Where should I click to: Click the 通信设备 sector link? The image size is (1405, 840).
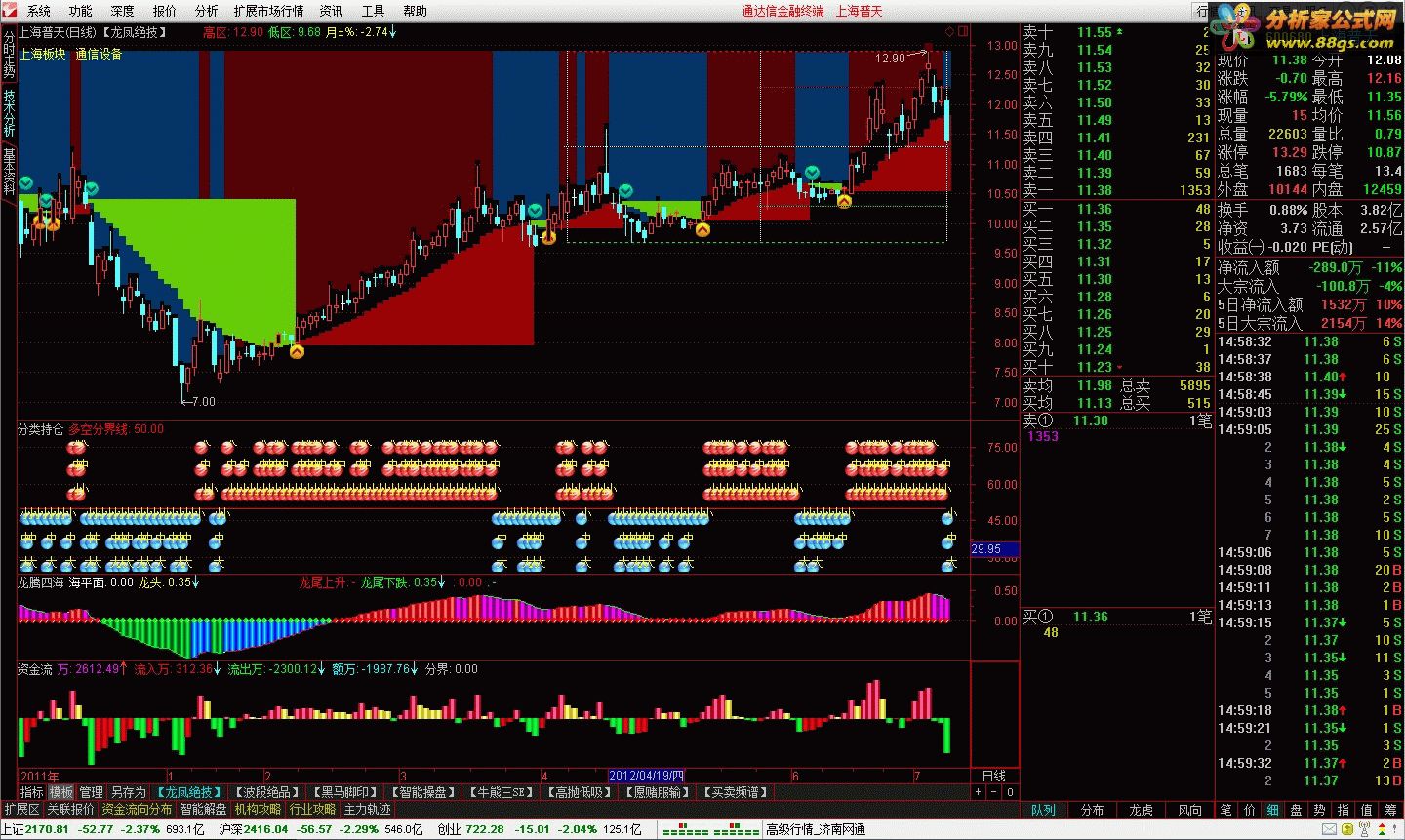point(99,55)
